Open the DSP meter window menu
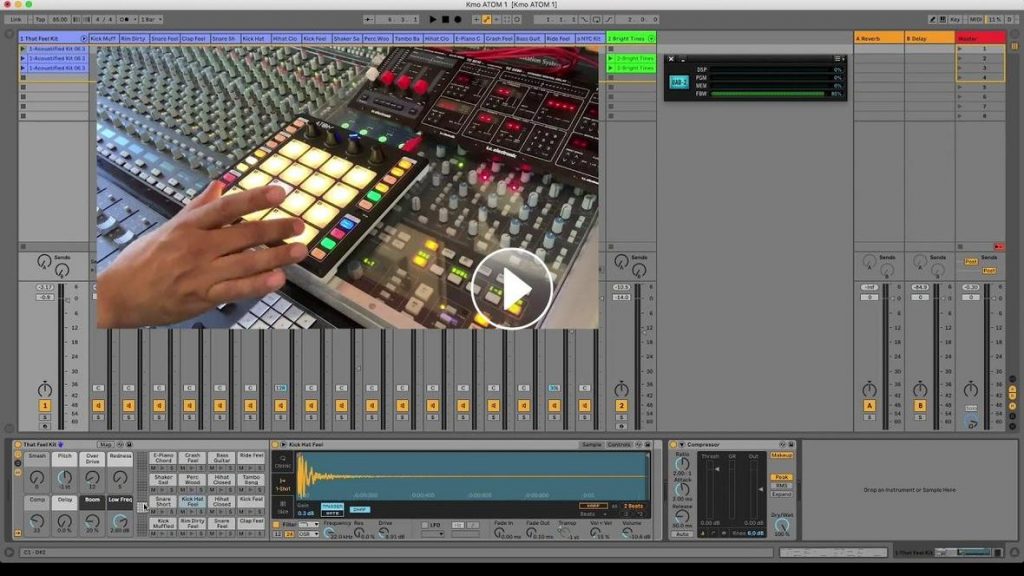Image resolution: width=1024 pixels, height=576 pixels. [x=839, y=59]
